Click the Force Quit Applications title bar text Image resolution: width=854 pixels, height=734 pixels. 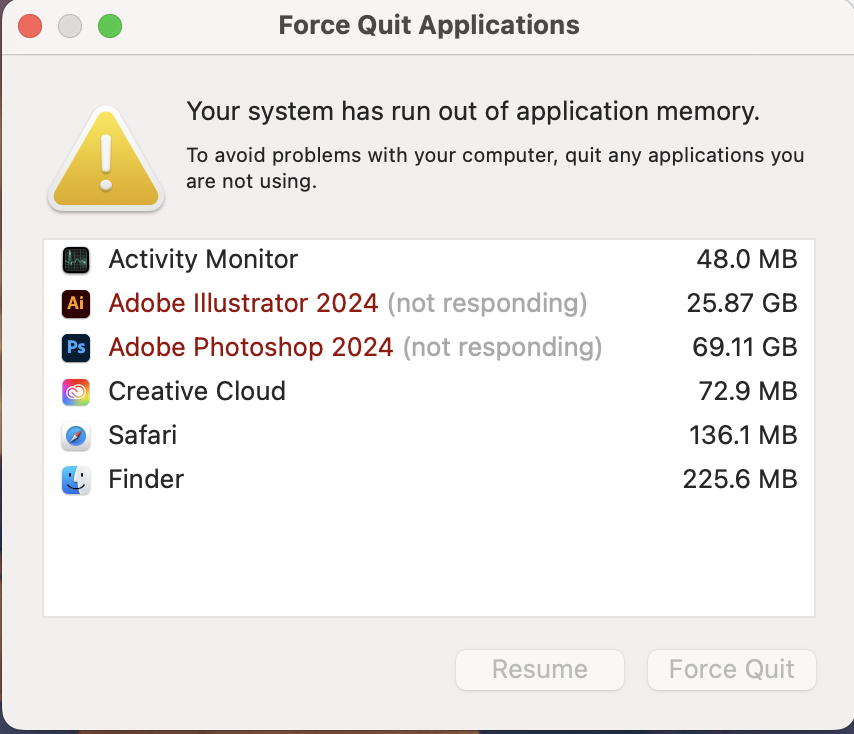point(427,25)
